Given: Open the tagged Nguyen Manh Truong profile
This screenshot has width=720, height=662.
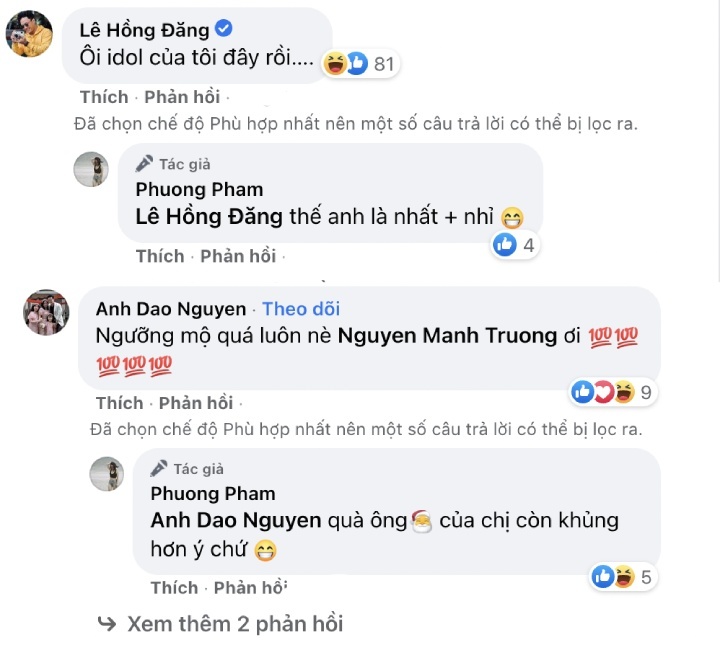Looking at the screenshot, I should [447, 336].
